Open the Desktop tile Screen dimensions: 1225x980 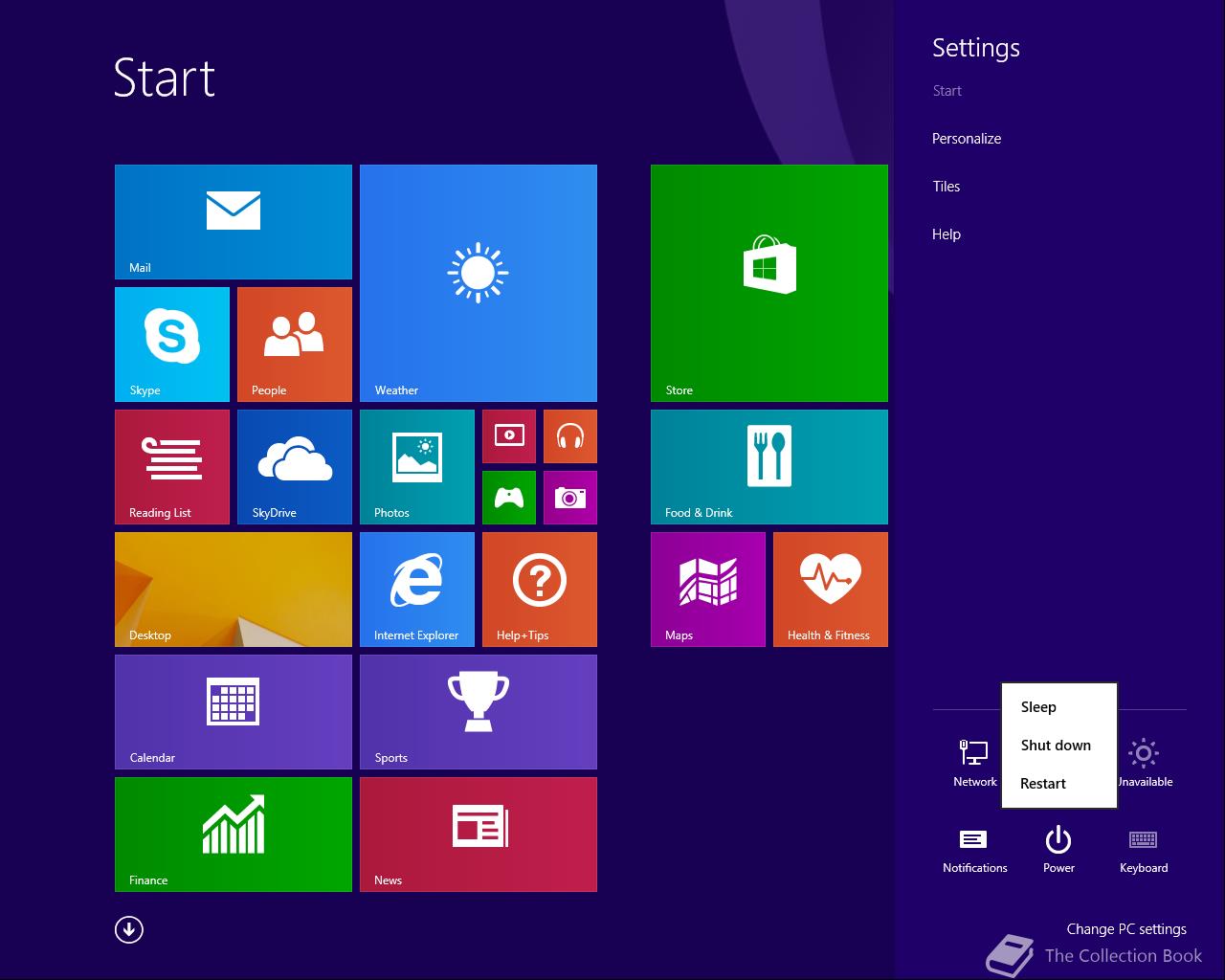[234, 590]
